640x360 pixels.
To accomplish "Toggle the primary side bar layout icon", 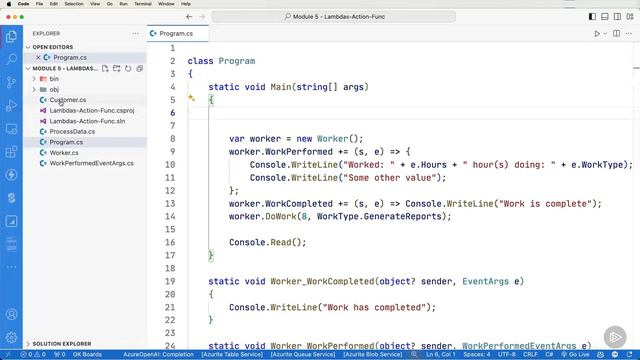I will coord(592,17).
